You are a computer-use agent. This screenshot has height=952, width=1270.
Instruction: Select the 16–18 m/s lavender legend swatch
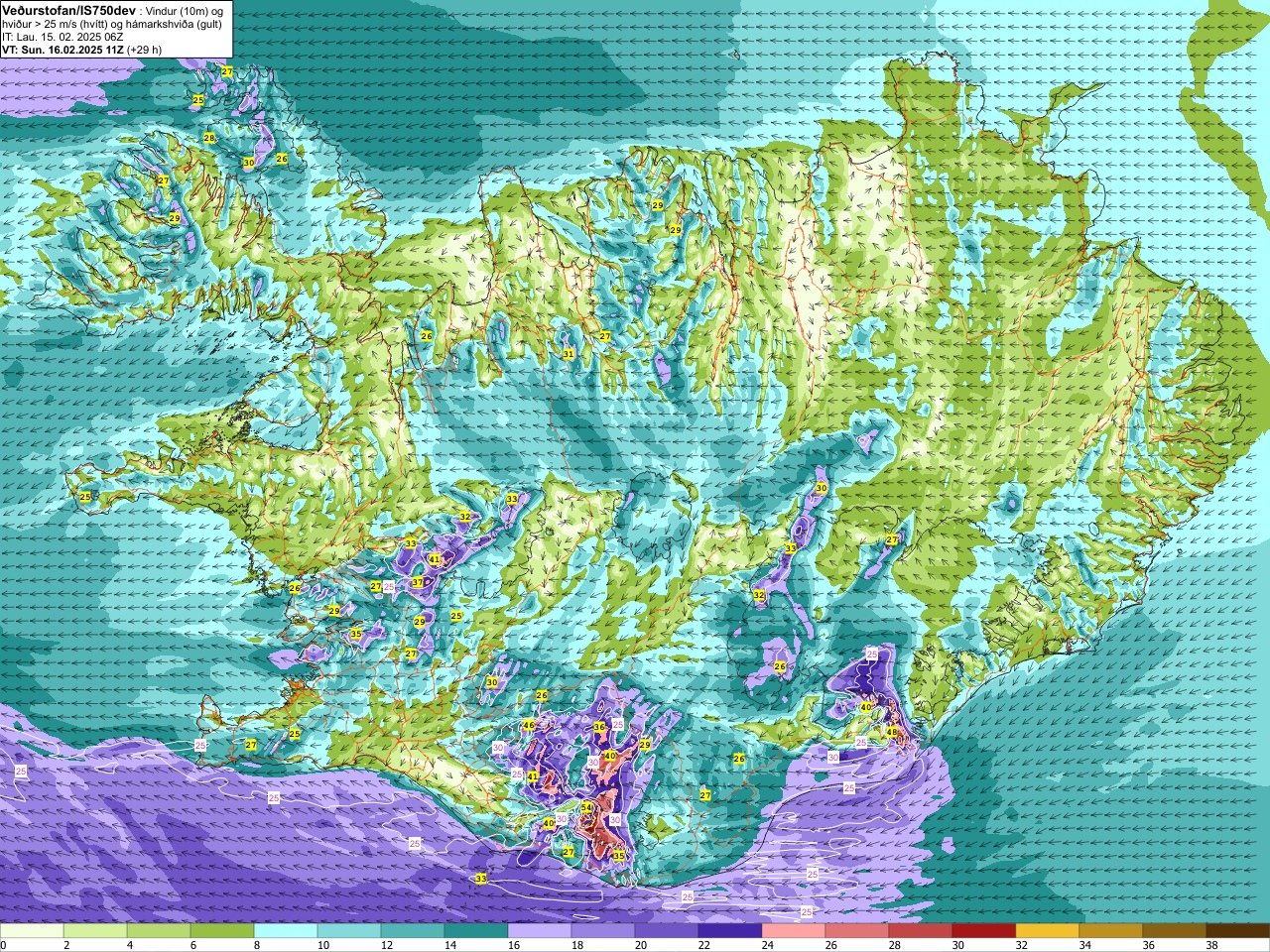pos(540,931)
